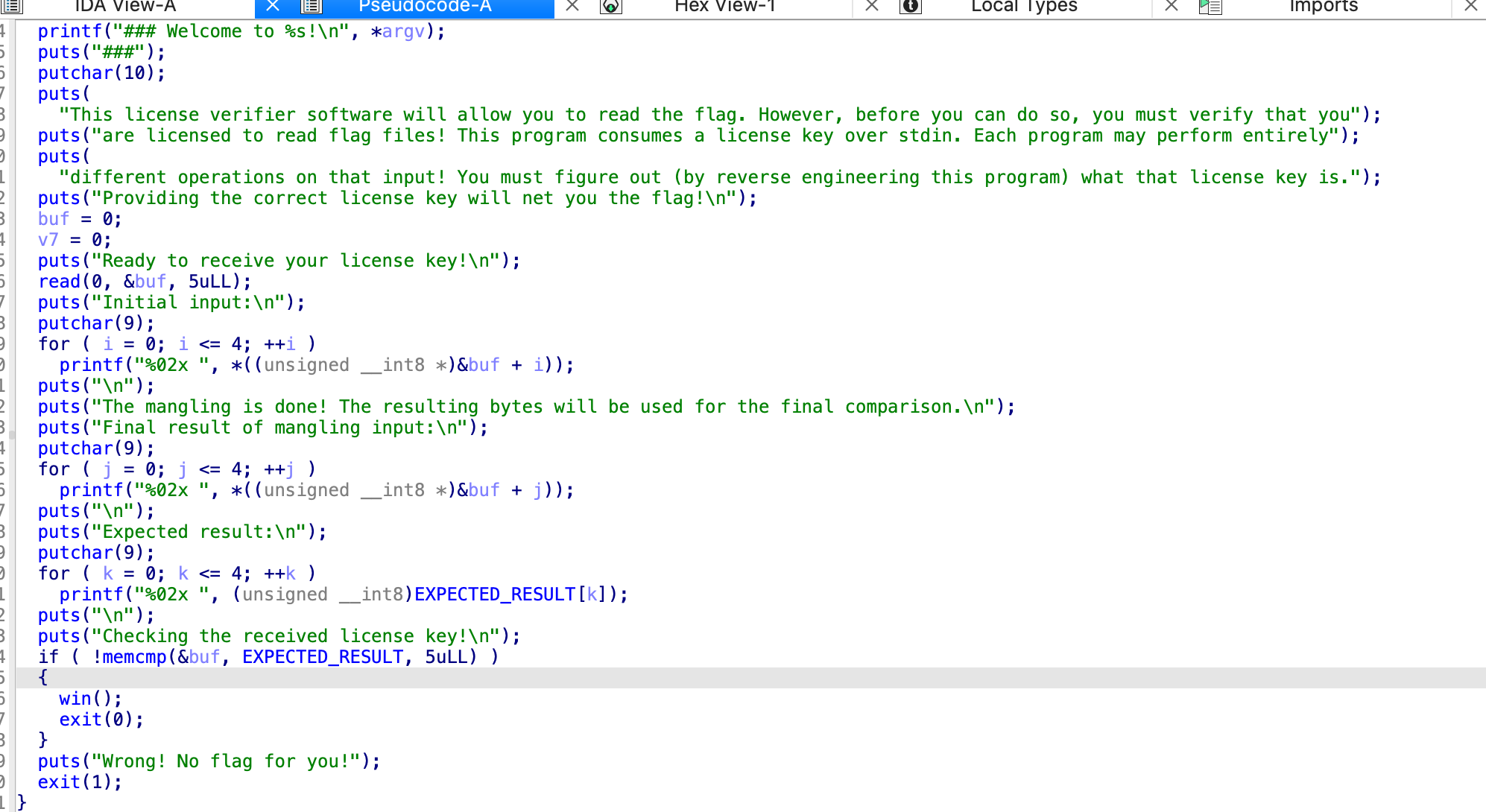Click the Hex View-1 tab icon

[611, 6]
